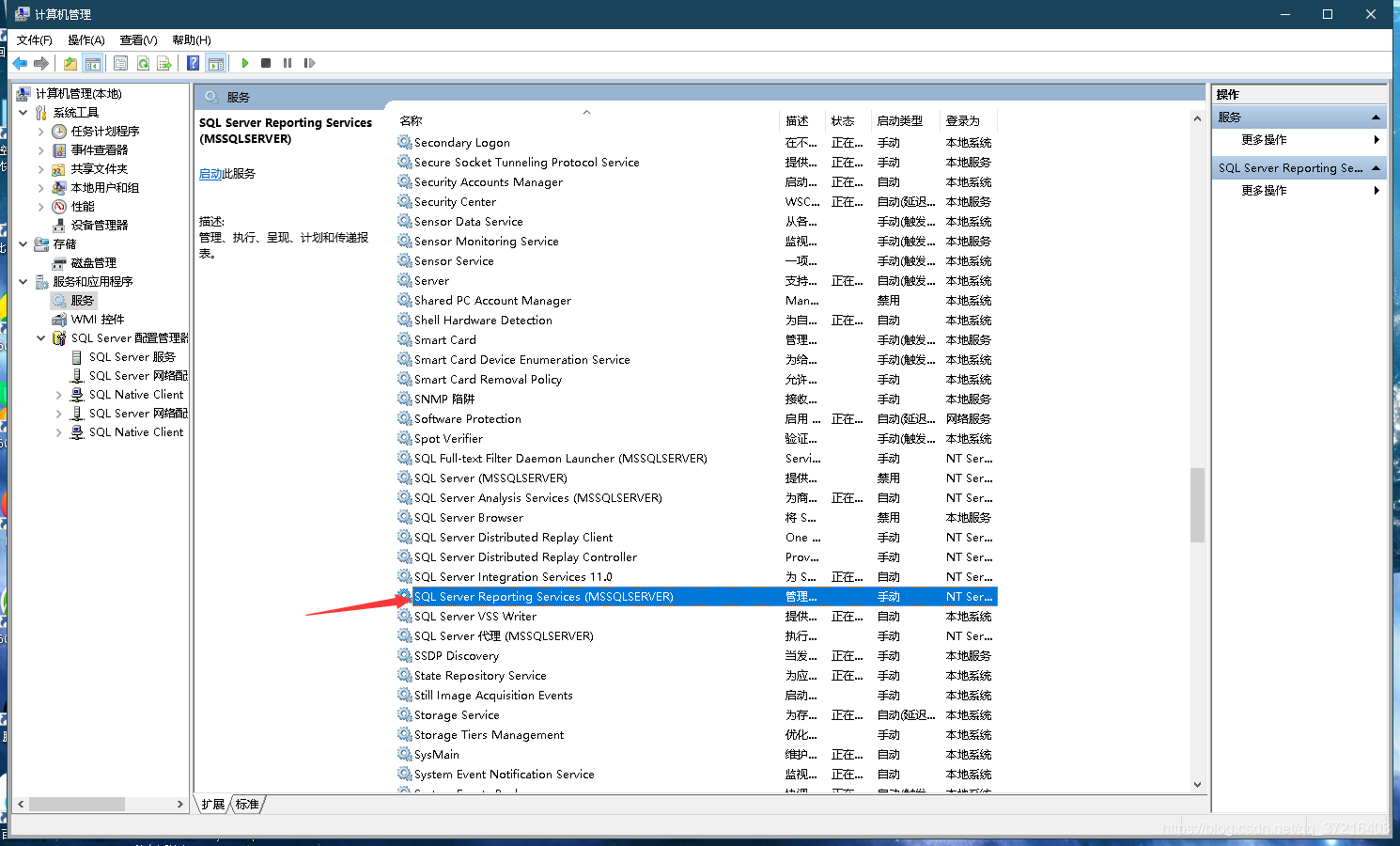Open the 查看(V) menu
The width and height of the screenshot is (1400, 846).
click(x=139, y=39)
